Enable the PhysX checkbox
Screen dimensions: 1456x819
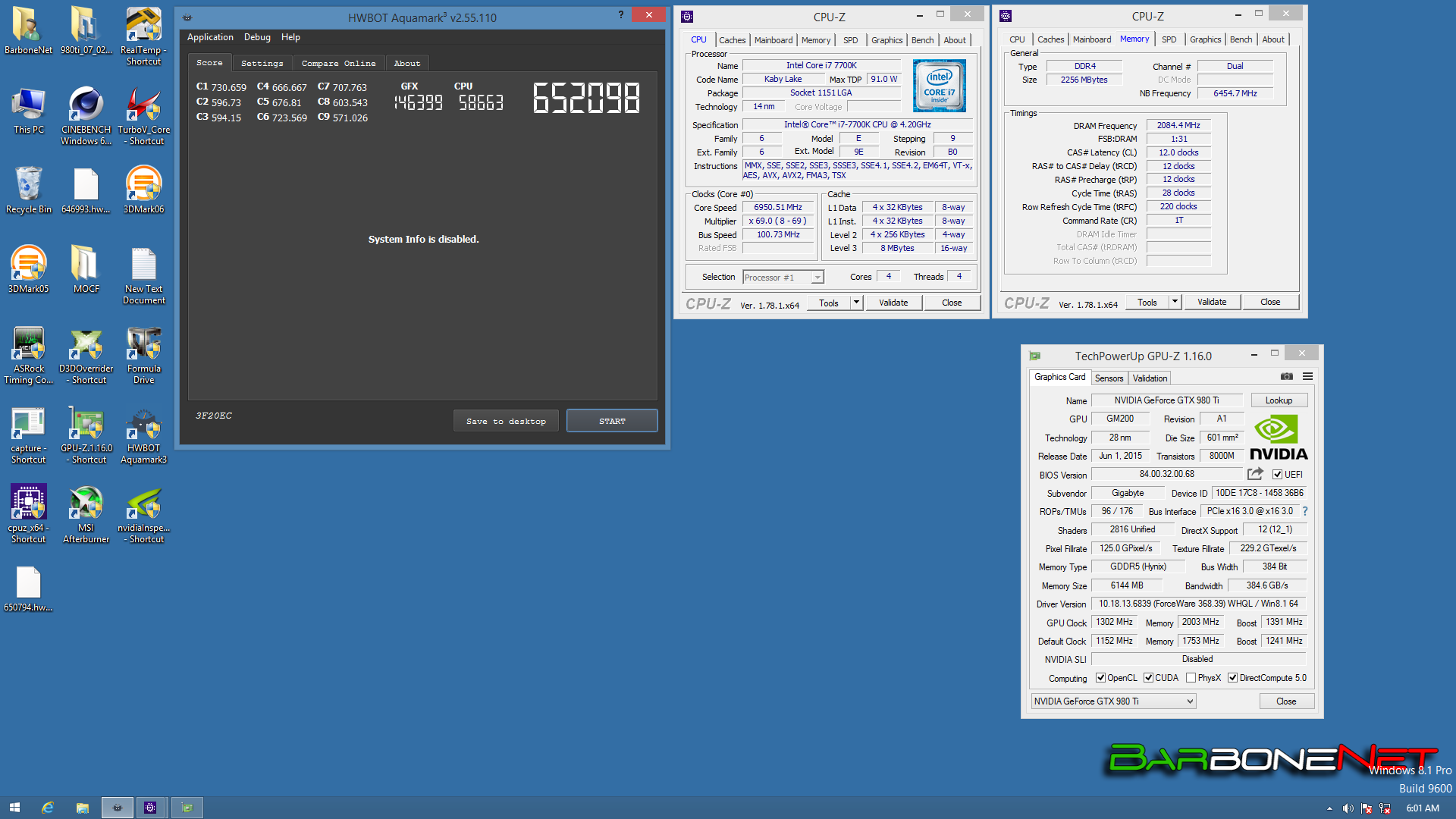pos(1191,678)
